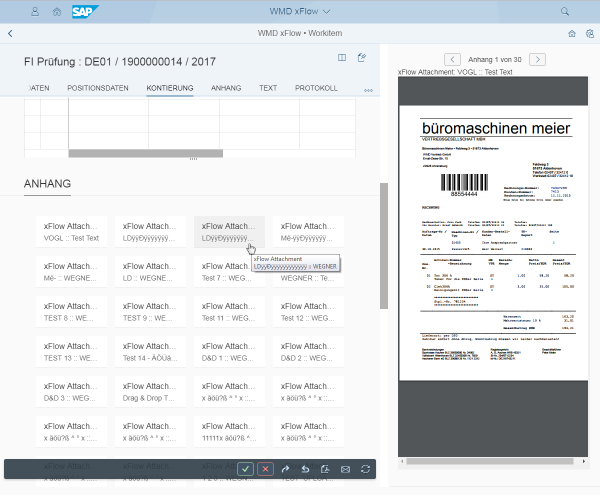Open attachment VOGL :: Test Text
600x495 pixels.
(72, 232)
